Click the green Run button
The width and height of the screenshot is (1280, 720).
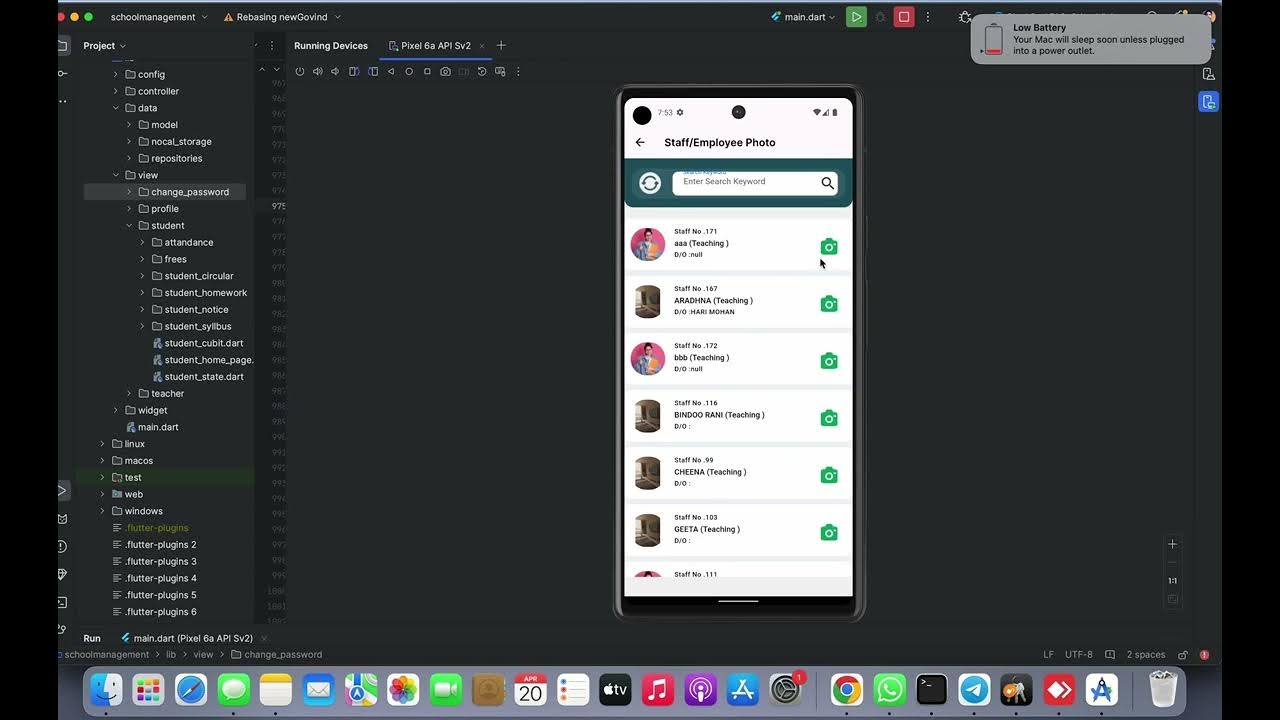[856, 17]
